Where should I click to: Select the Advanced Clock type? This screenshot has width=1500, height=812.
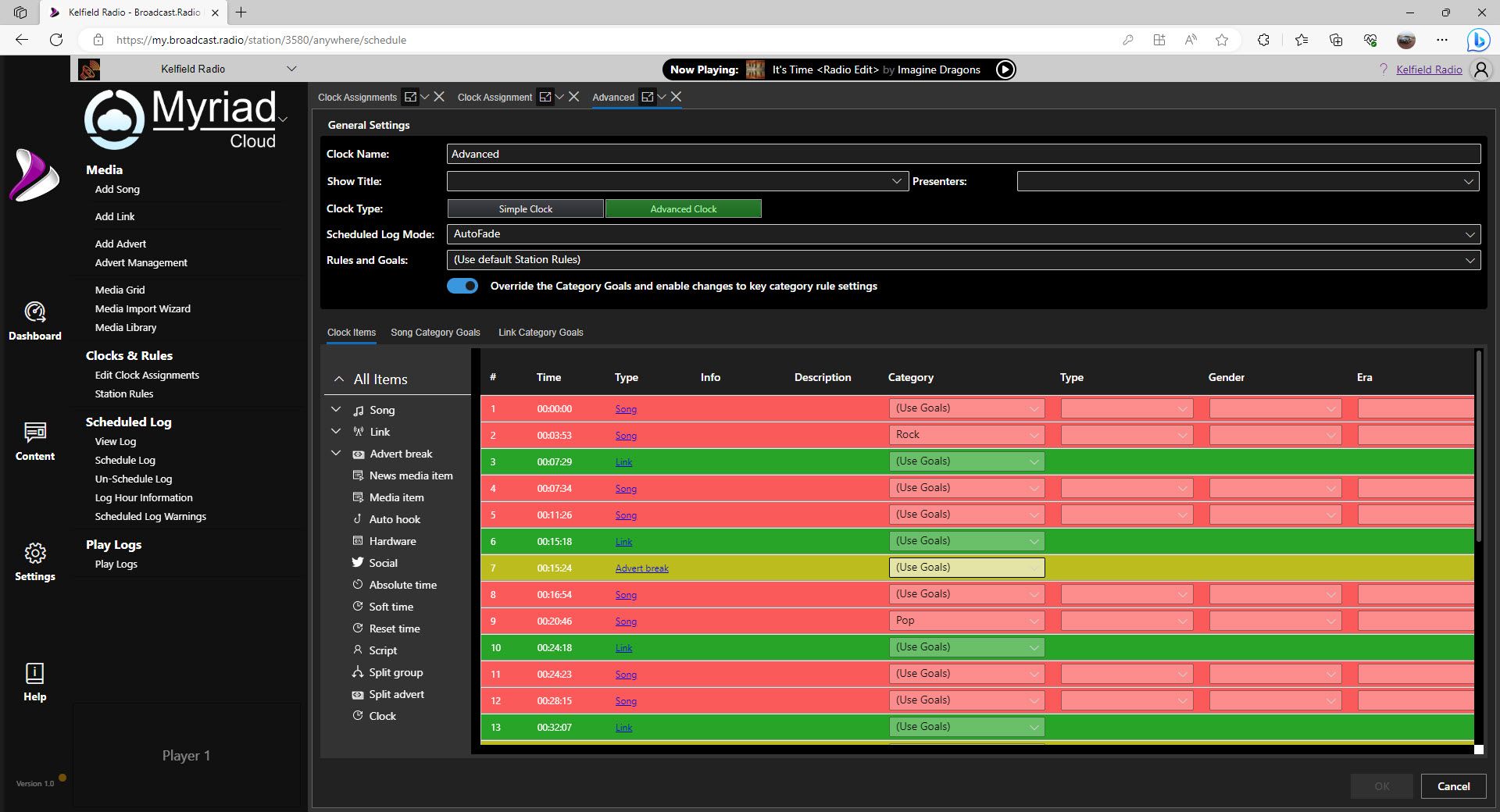coord(683,208)
